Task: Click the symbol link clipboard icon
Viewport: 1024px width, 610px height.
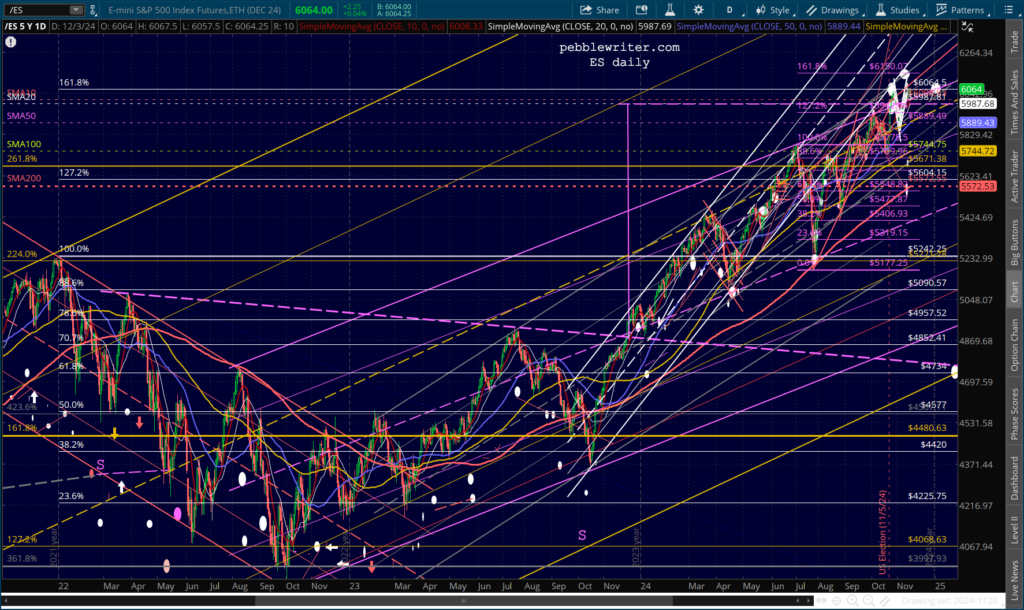Action: tap(93, 10)
